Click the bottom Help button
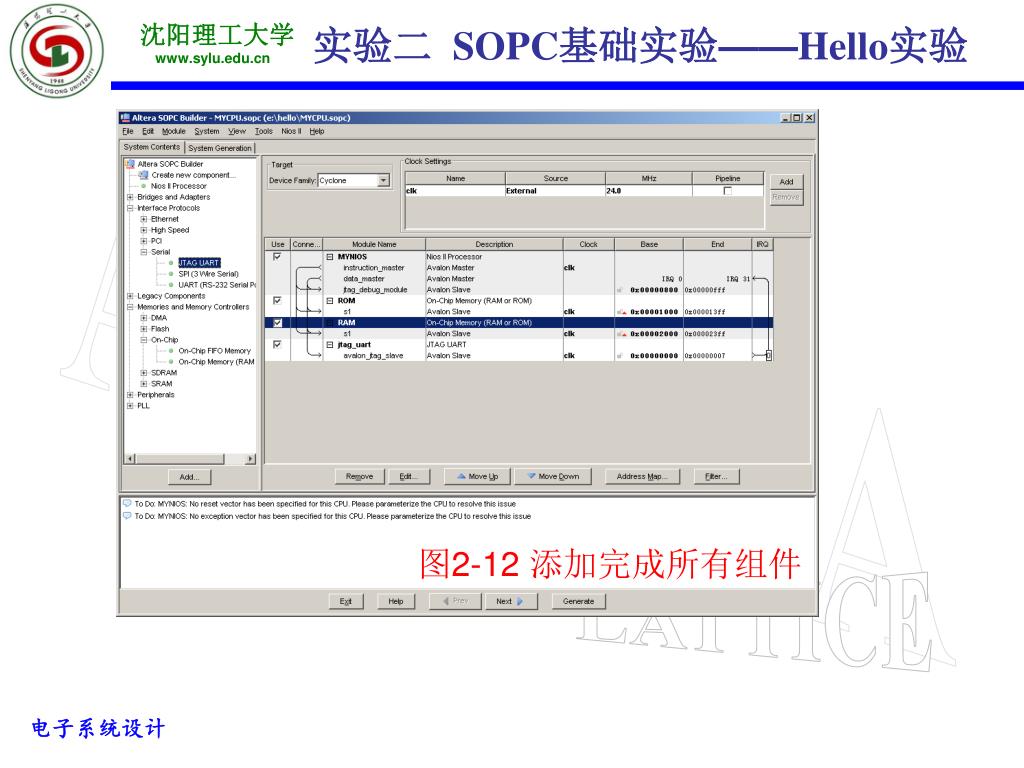 tap(396, 601)
